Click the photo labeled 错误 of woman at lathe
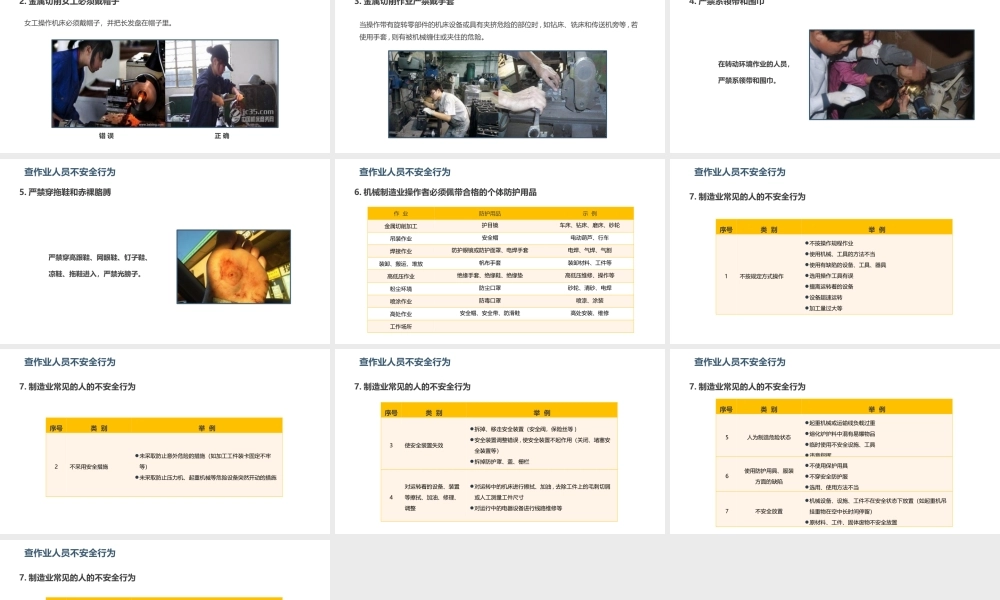Viewport: 1000px width, 600px height. [108, 84]
